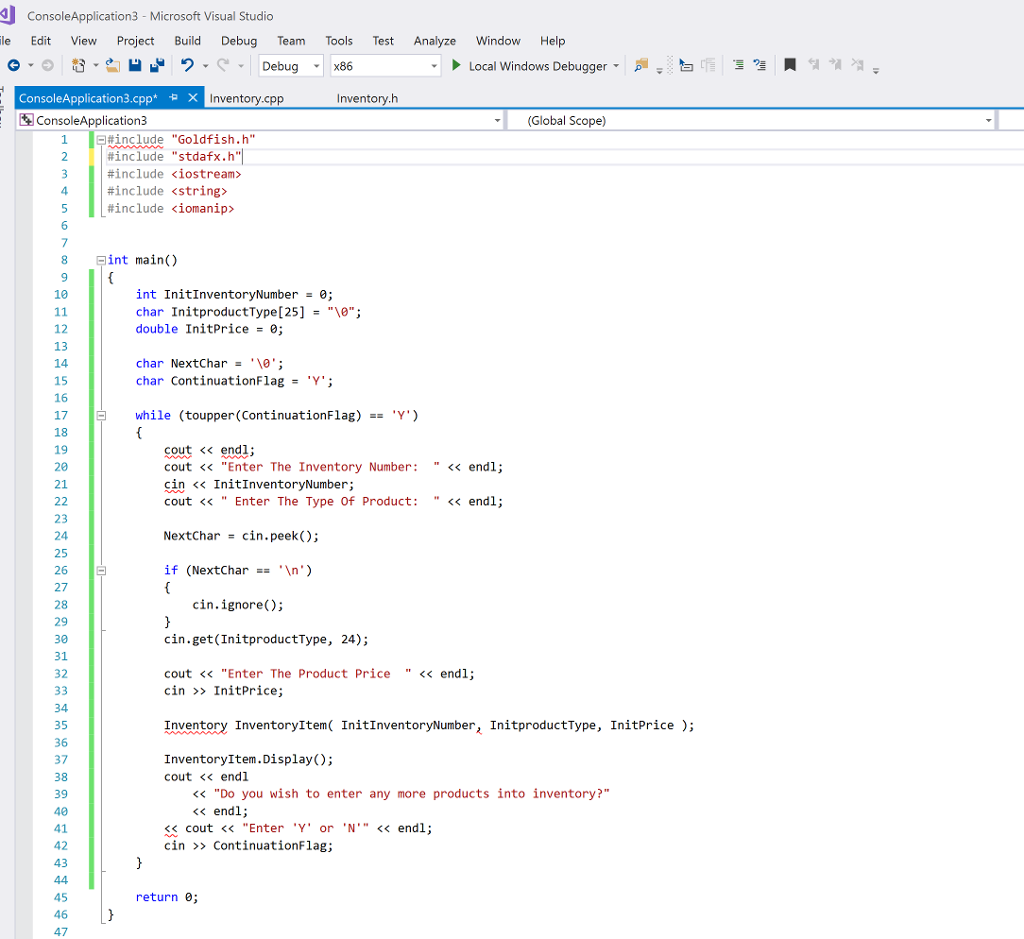Click the Local Windows Debugger button label
Viewport: 1024px width, 939px height.
(538, 66)
